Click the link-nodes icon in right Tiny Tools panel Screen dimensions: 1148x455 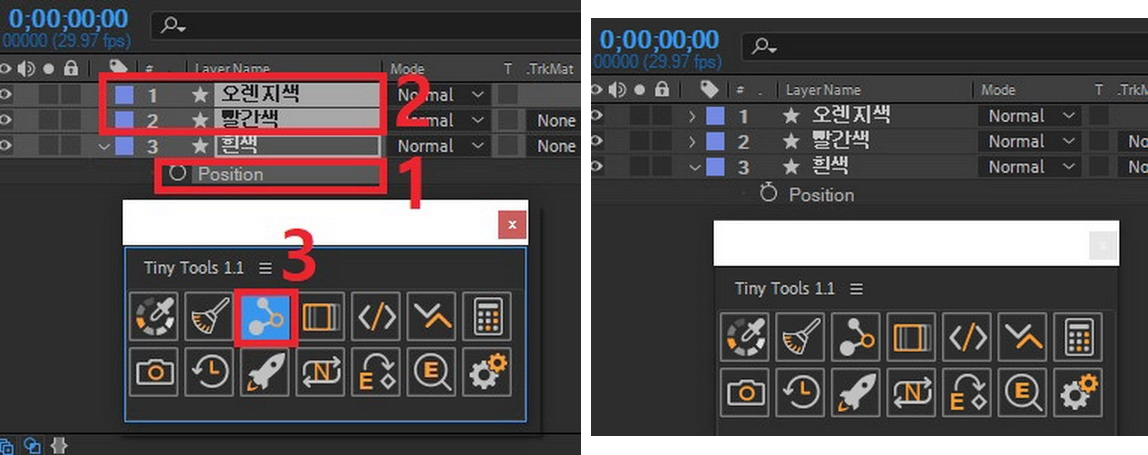click(x=856, y=337)
